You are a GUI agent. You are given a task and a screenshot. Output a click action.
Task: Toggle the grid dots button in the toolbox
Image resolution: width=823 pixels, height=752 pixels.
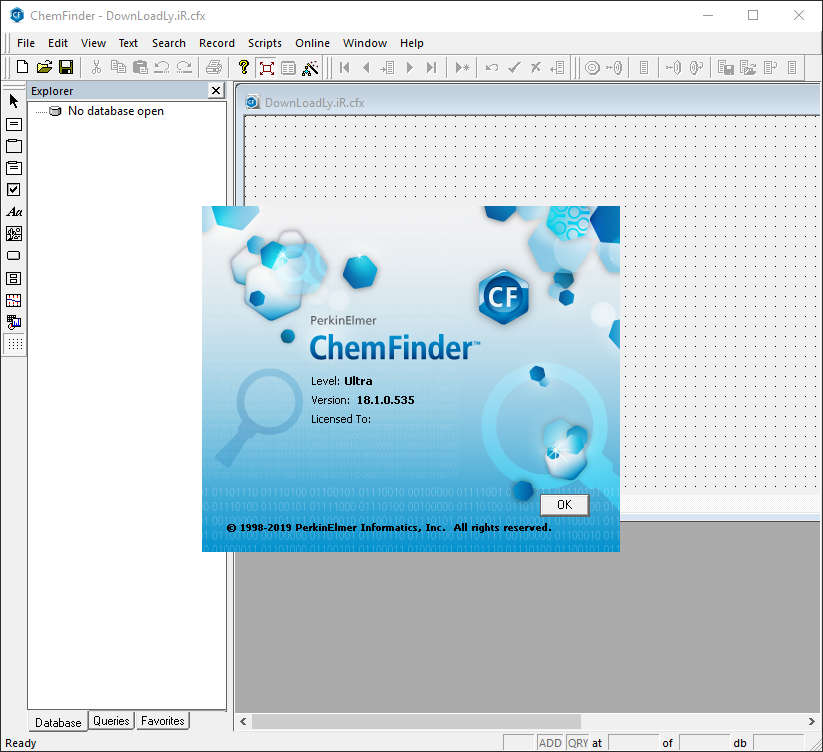click(x=14, y=344)
